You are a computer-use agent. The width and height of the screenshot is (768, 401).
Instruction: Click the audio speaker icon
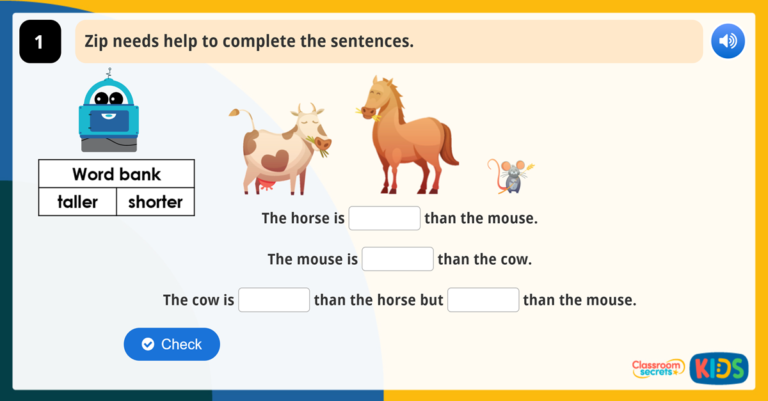727,42
